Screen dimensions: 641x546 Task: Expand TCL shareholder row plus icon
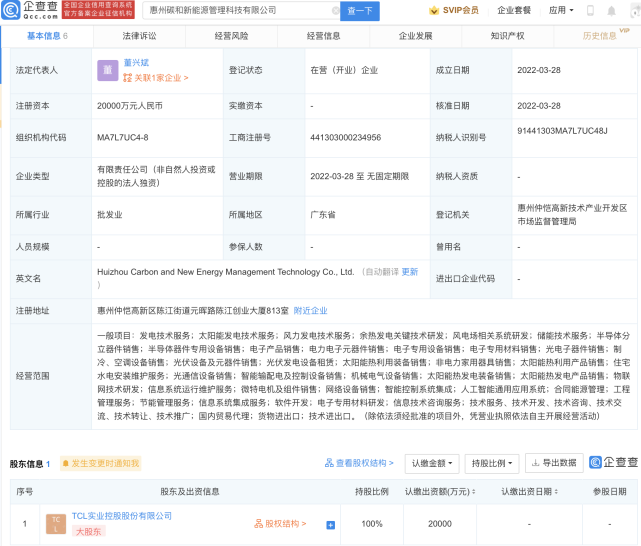(x=330, y=525)
